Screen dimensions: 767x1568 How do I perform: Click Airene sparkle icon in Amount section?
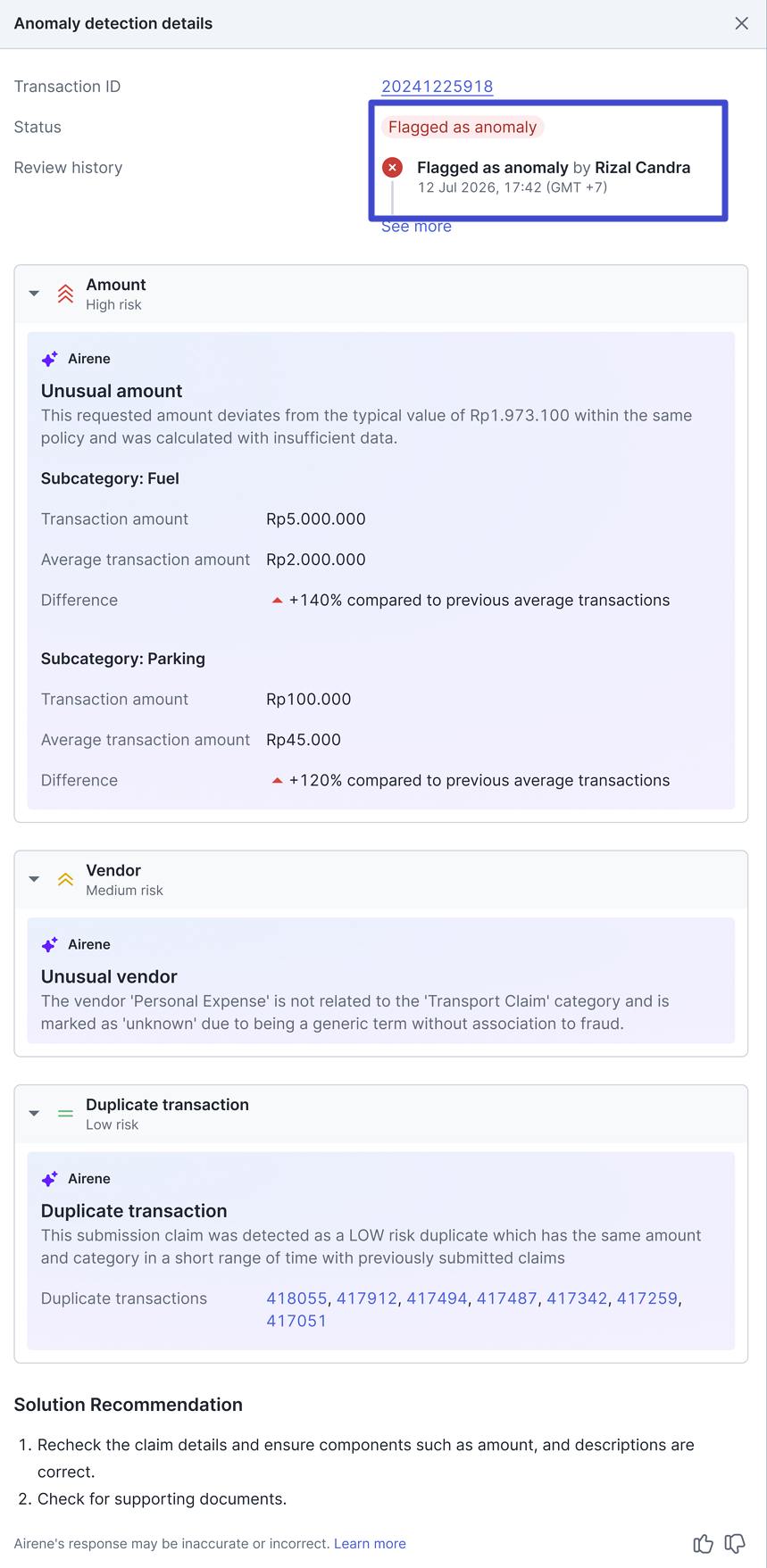[x=50, y=359]
